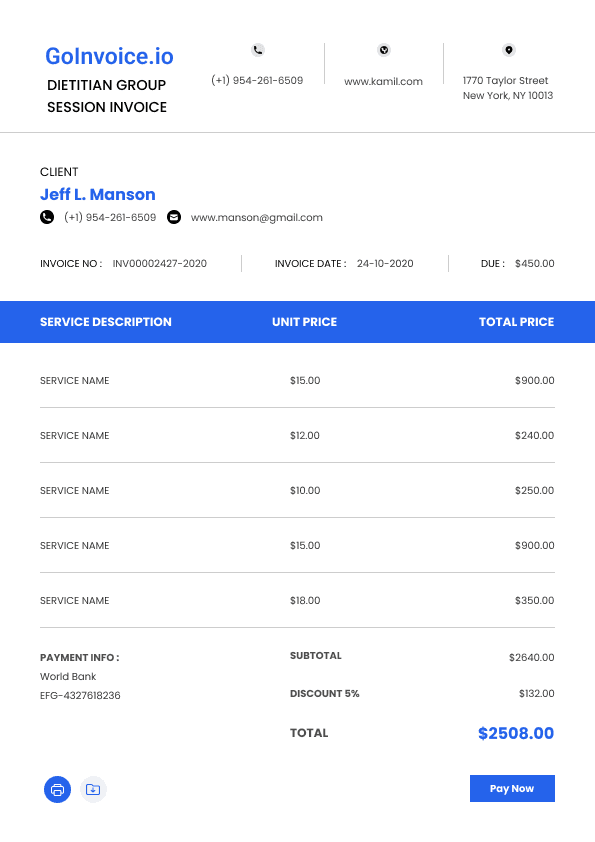Click the total amount $2508.00
The height and width of the screenshot is (842, 595).
pos(516,733)
